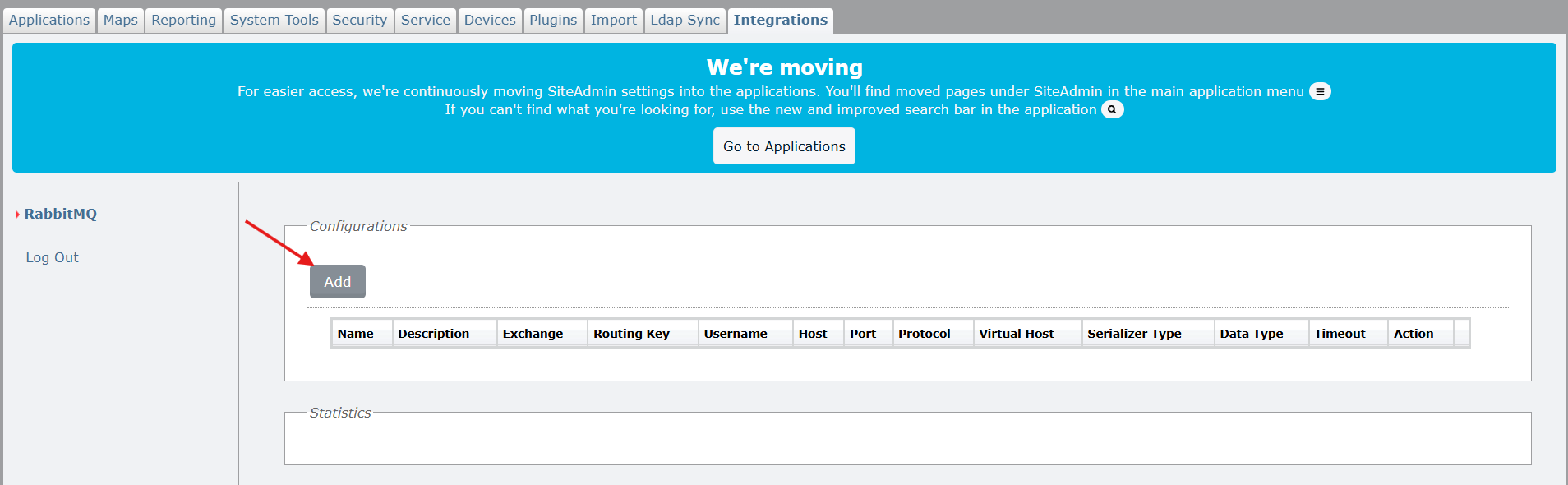
Task: Open the Plugins tab
Action: pyautogui.click(x=553, y=21)
